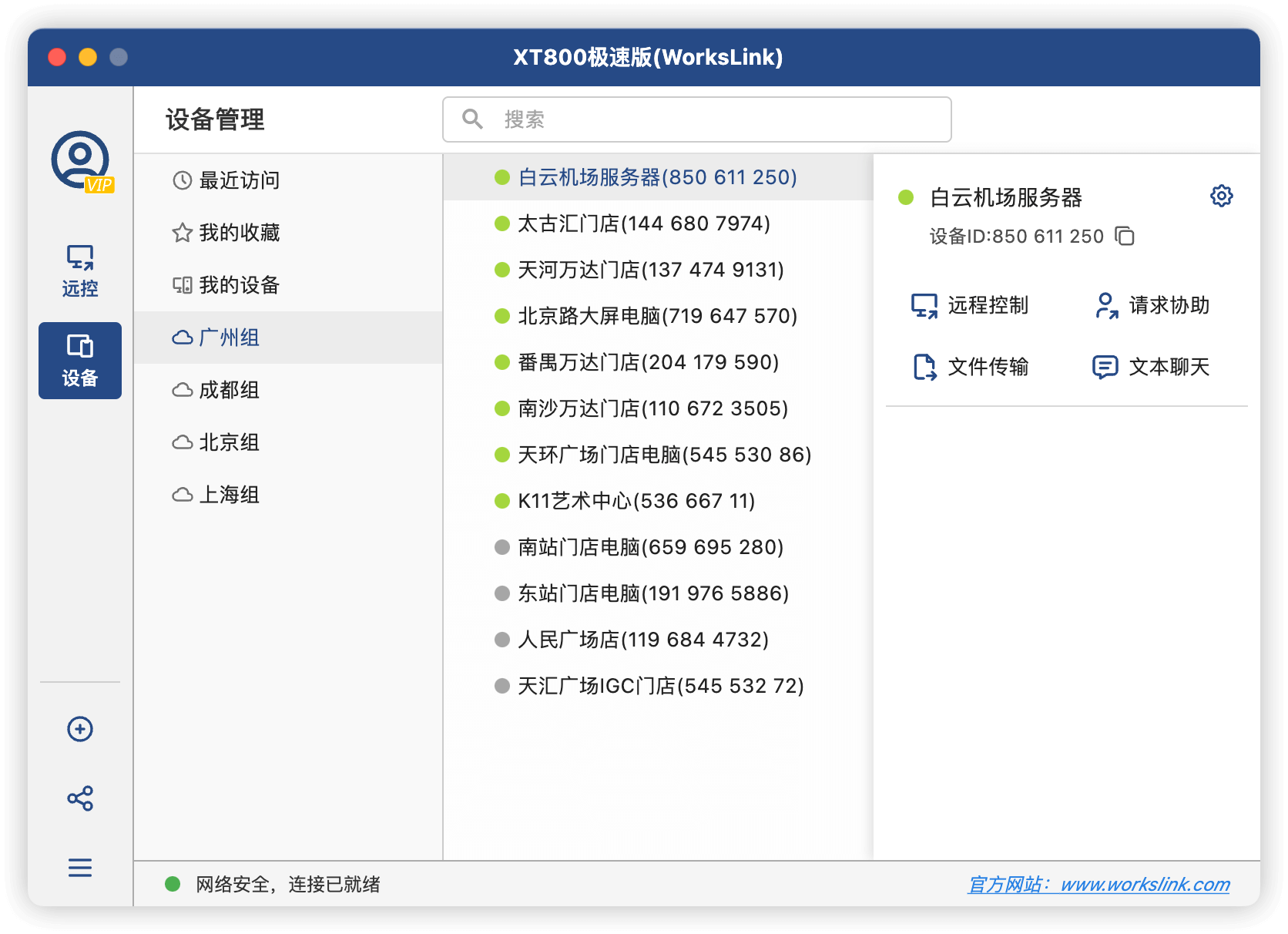
Task: Open the official website link www.workslink.com
Action: pyautogui.click(x=1098, y=884)
